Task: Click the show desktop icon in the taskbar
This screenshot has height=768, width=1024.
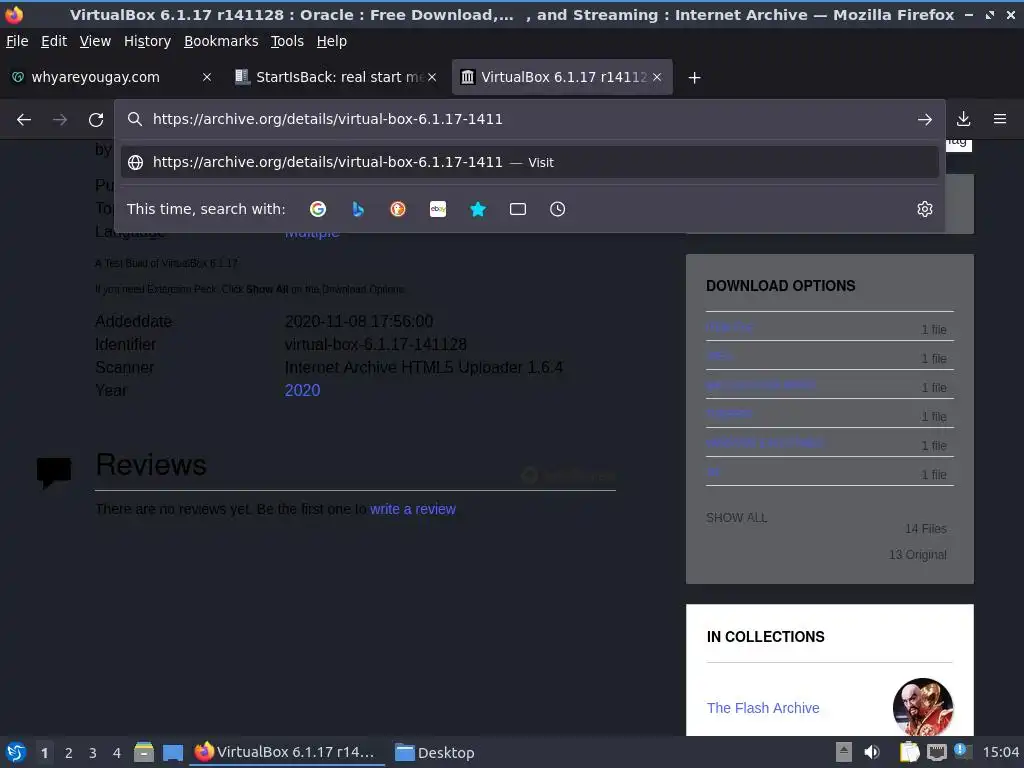Action: [173, 753]
